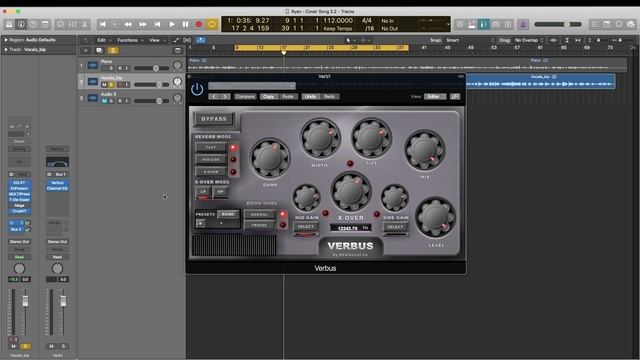Click the blue Catch Playhead button
Image resolution: width=640 pixels, height=360 pixels.
[201, 40]
